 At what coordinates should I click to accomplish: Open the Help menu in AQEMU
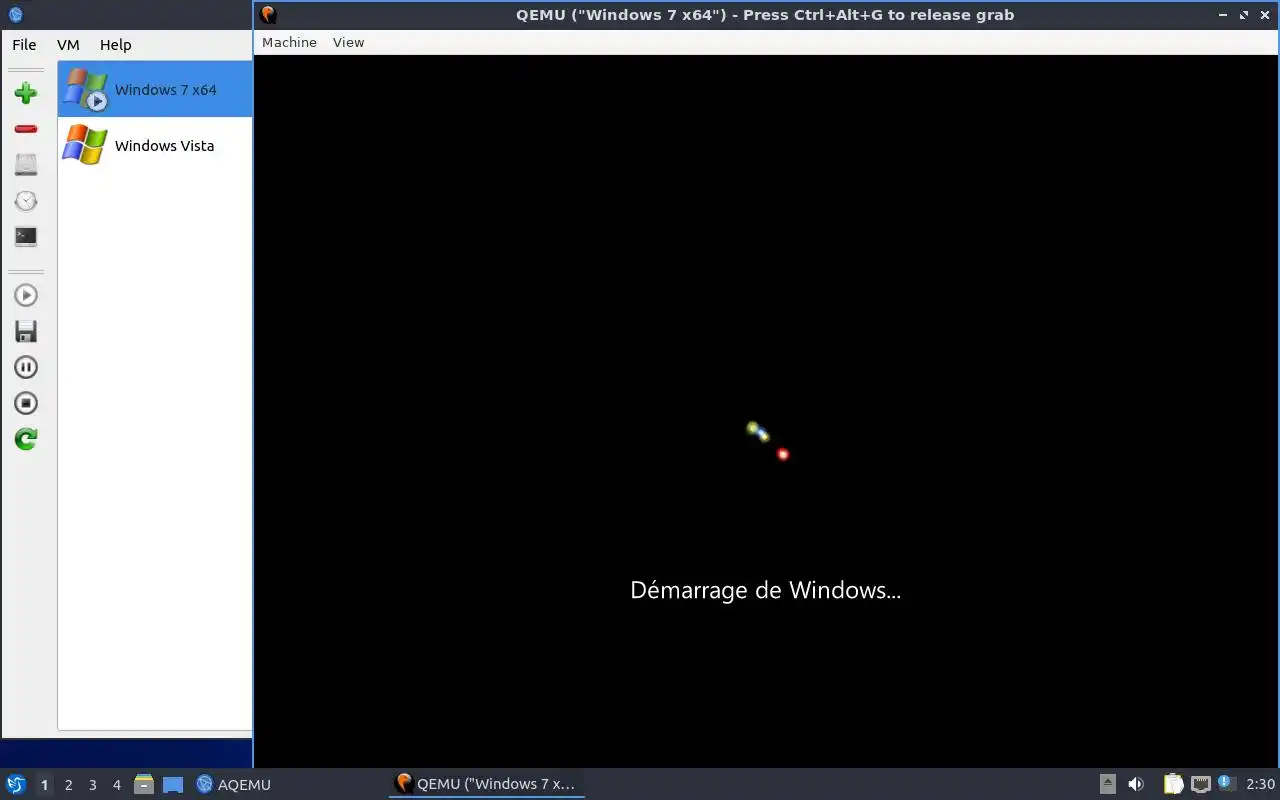pos(115,45)
